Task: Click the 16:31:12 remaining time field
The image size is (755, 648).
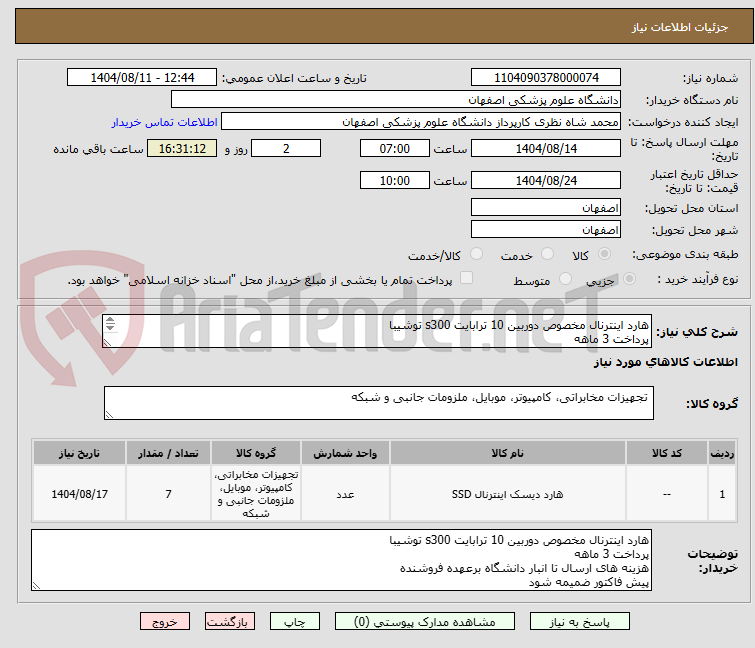Action: tap(182, 148)
